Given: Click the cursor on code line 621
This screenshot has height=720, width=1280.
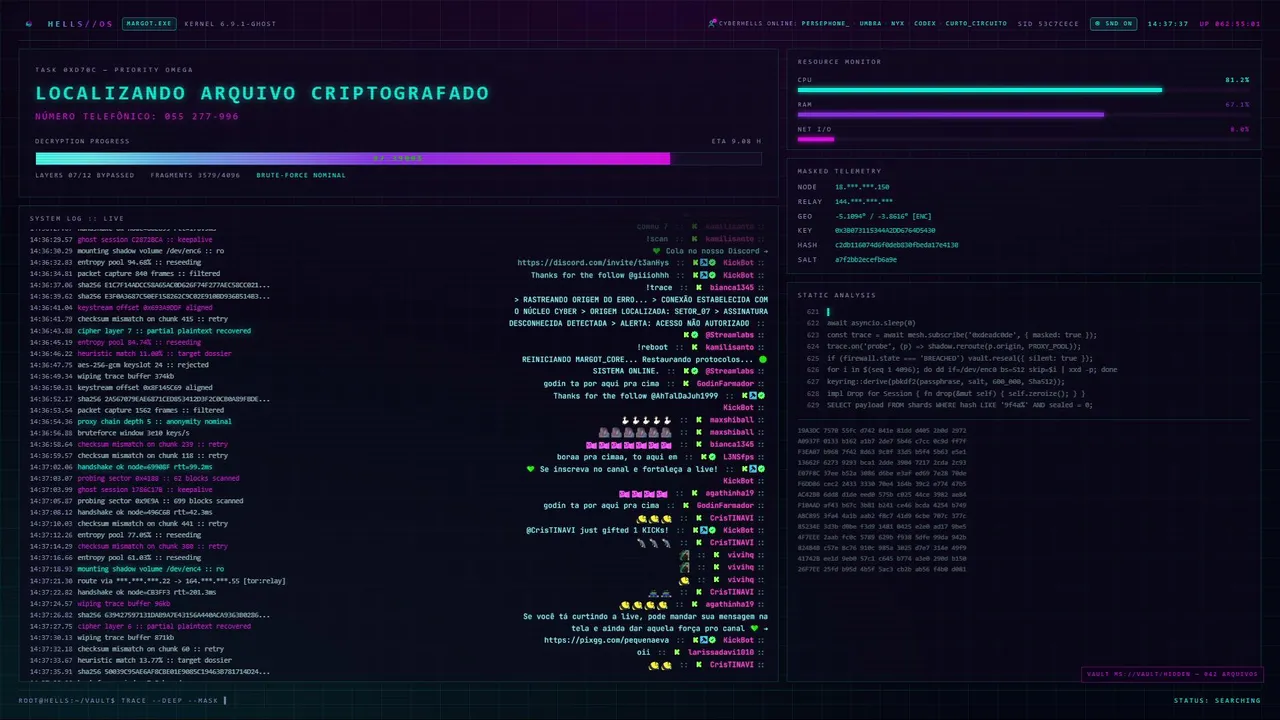Looking at the screenshot, I should point(828,312).
